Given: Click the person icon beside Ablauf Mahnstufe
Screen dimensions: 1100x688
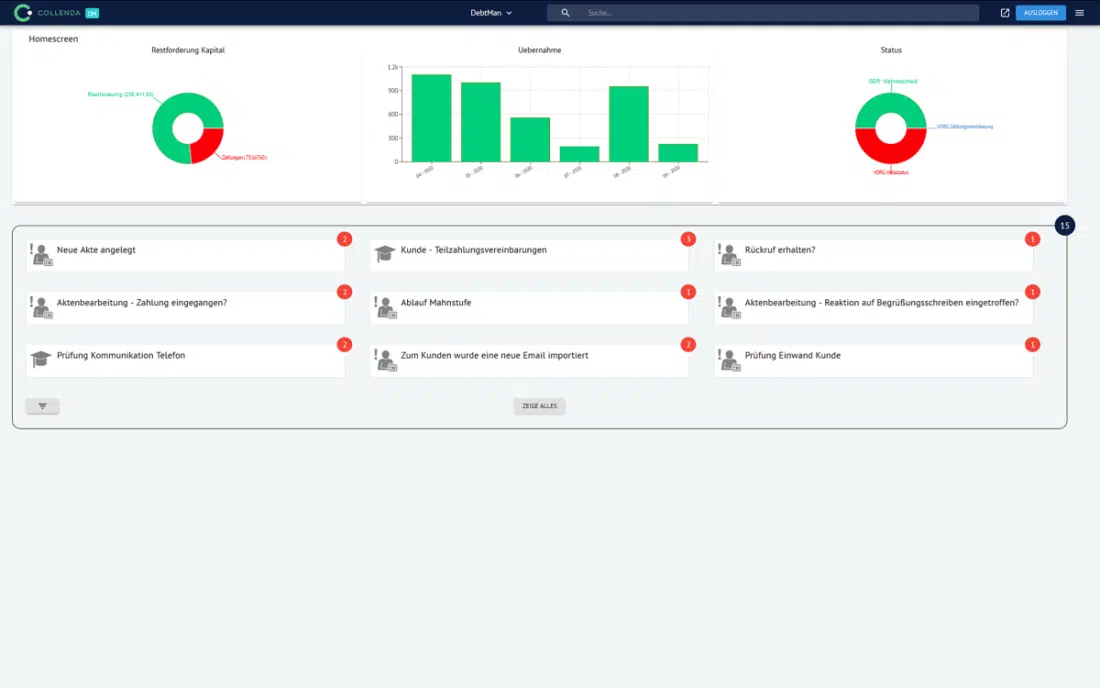Looking at the screenshot, I should tap(384, 307).
